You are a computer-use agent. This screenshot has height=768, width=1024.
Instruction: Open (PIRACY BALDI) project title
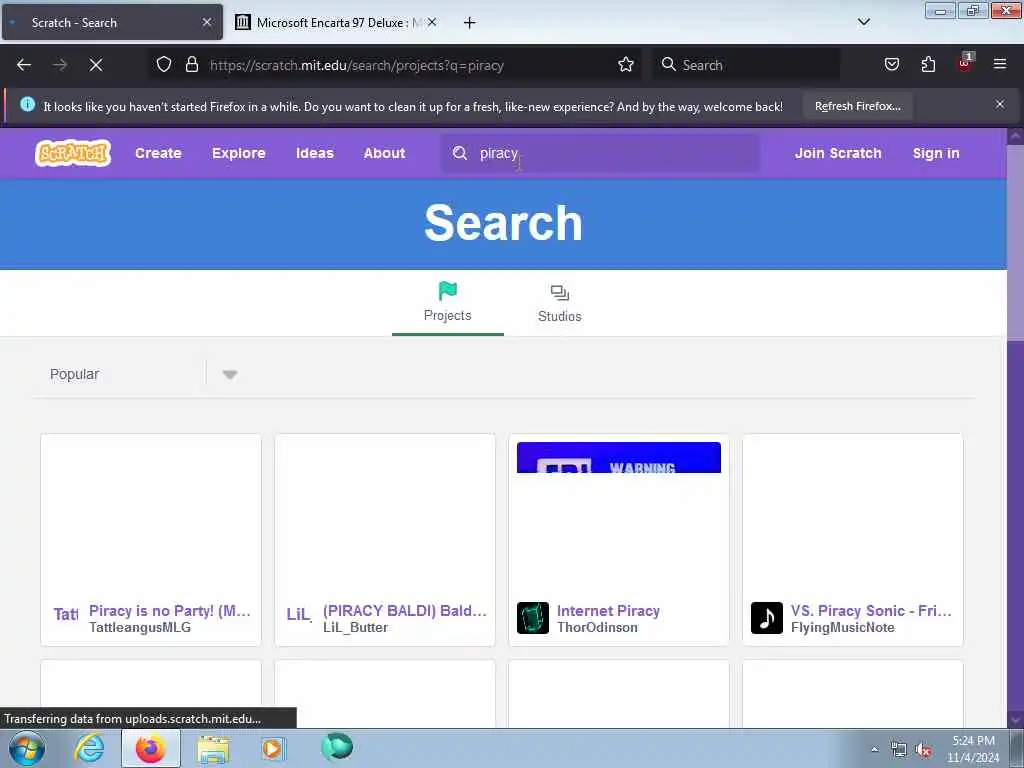(405, 611)
